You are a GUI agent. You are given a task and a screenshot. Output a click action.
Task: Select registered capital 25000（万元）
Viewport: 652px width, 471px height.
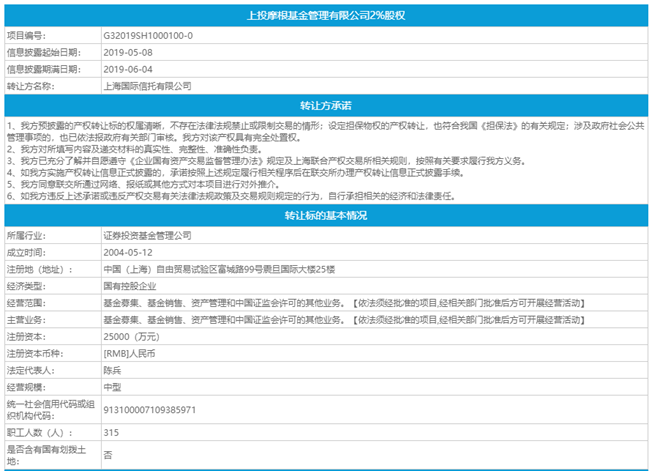[135, 338]
